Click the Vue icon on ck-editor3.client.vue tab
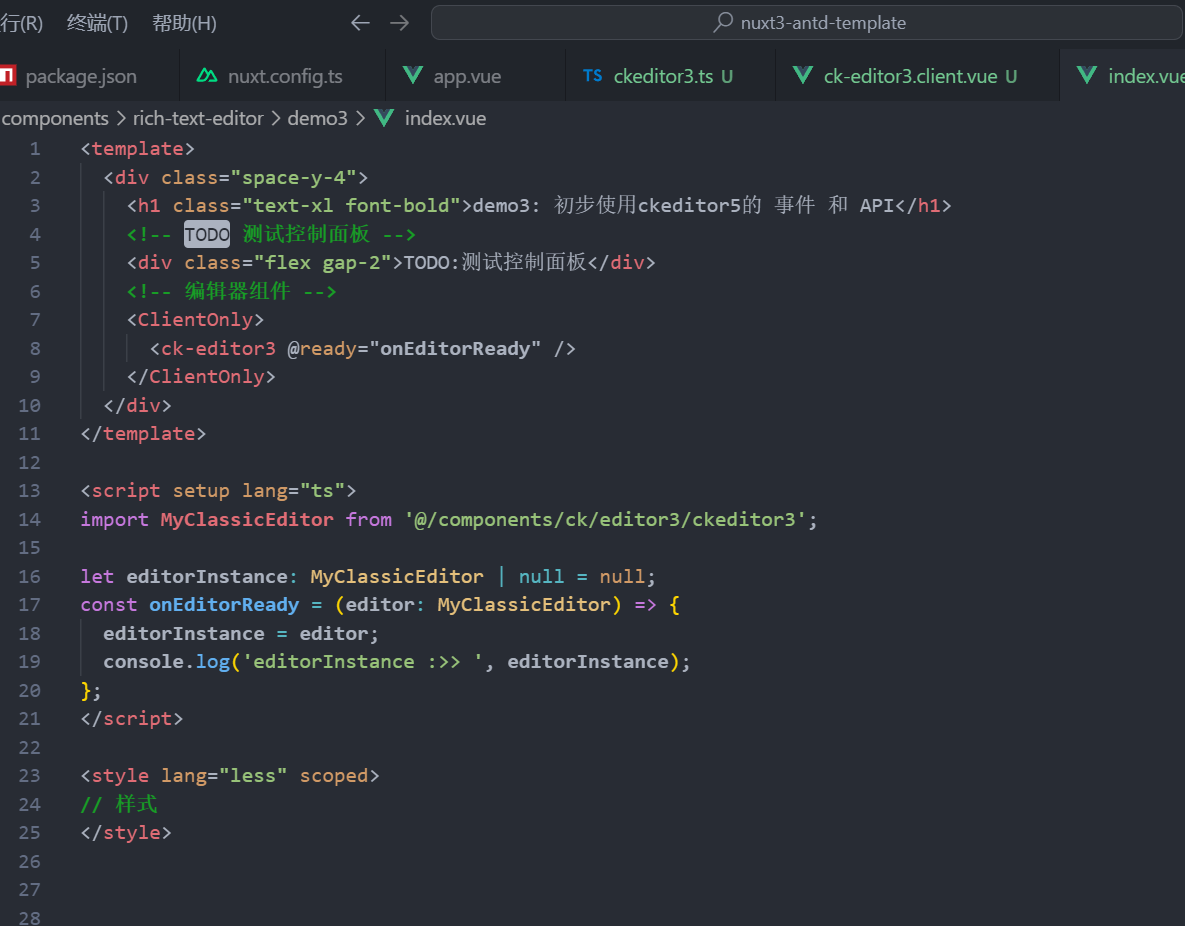This screenshot has width=1185, height=926. click(803, 75)
